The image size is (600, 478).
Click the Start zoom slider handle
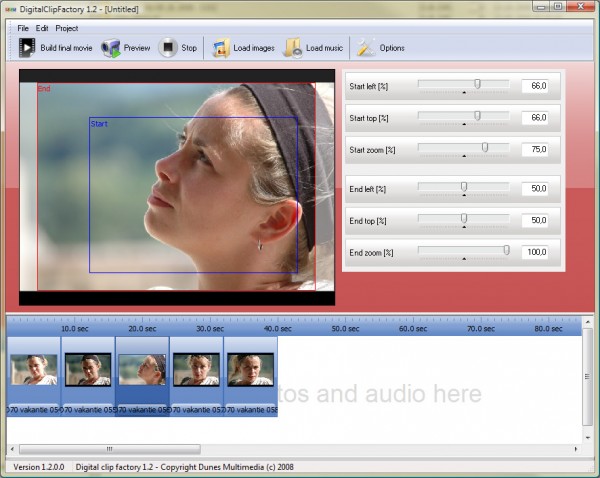[485, 148]
